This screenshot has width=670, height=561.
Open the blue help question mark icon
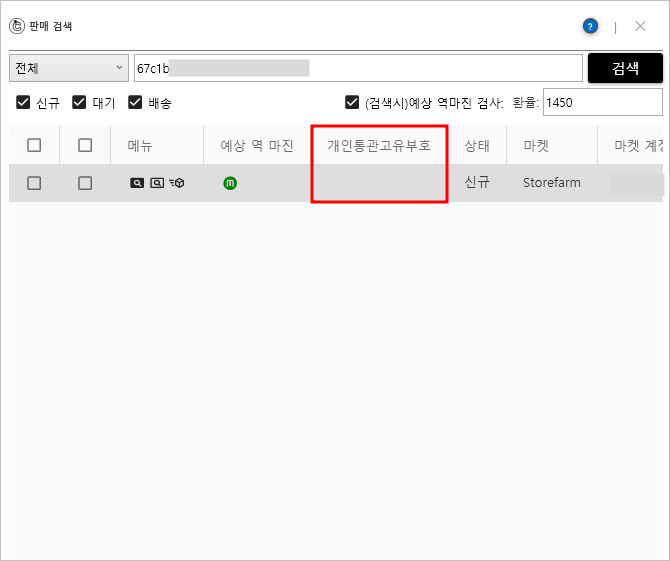pos(590,26)
